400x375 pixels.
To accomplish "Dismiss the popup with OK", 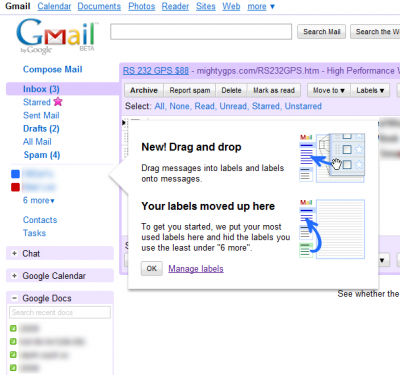I will tap(152, 268).
